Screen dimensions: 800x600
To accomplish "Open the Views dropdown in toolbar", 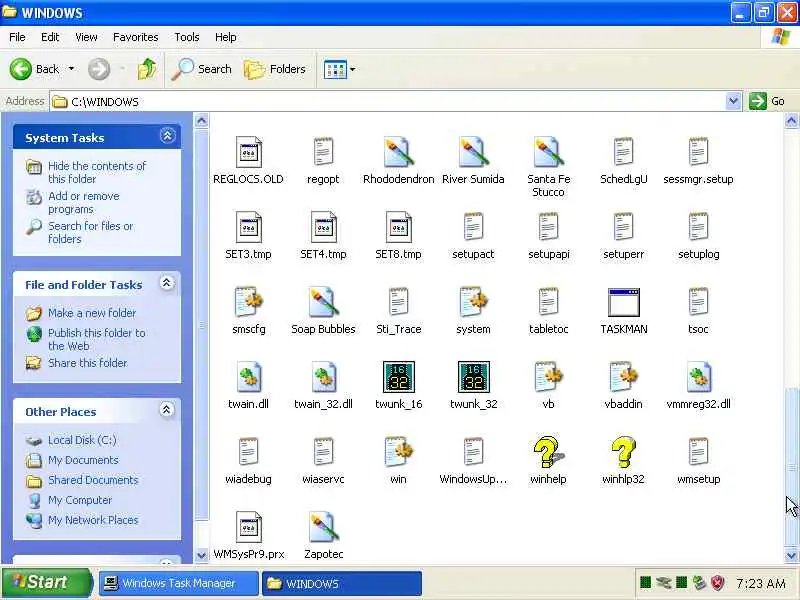I will point(353,69).
